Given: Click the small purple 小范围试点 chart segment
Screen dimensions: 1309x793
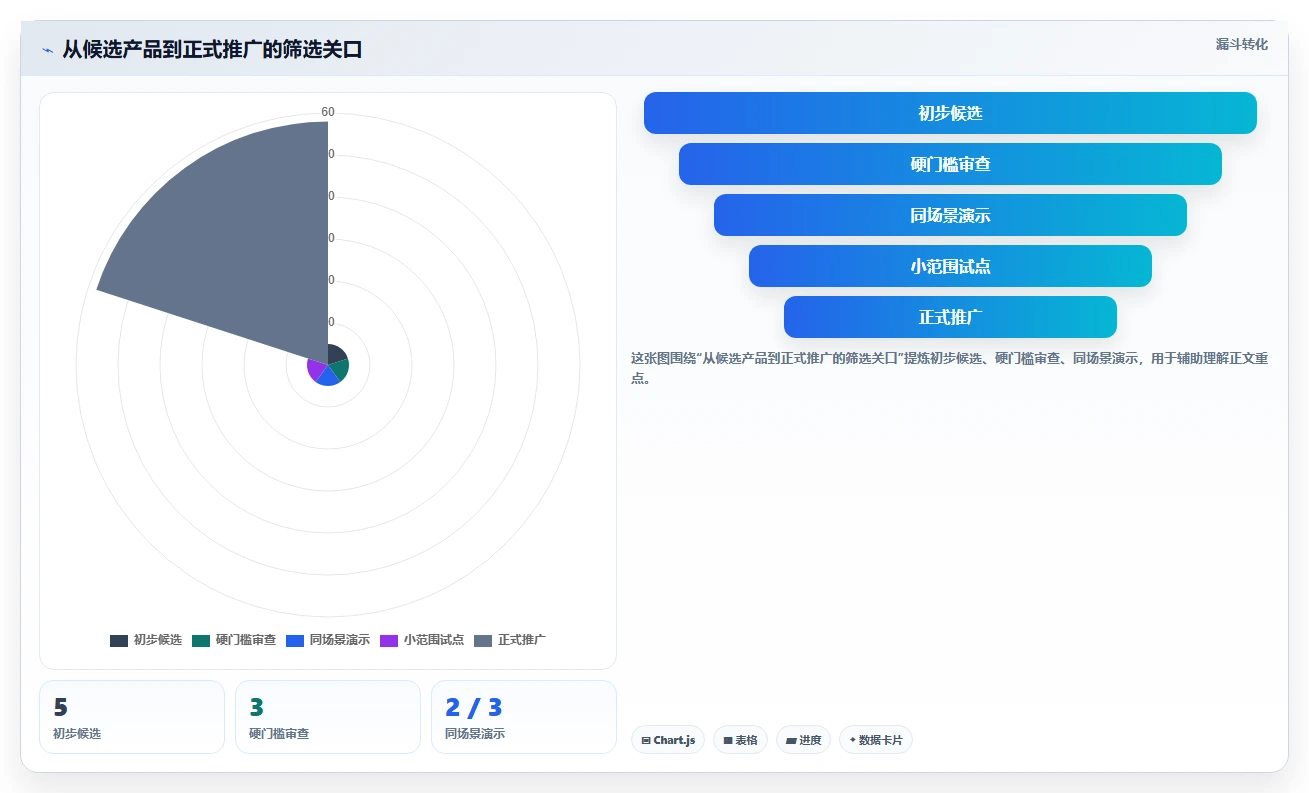Looking at the screenshot, I should (316, 370).
